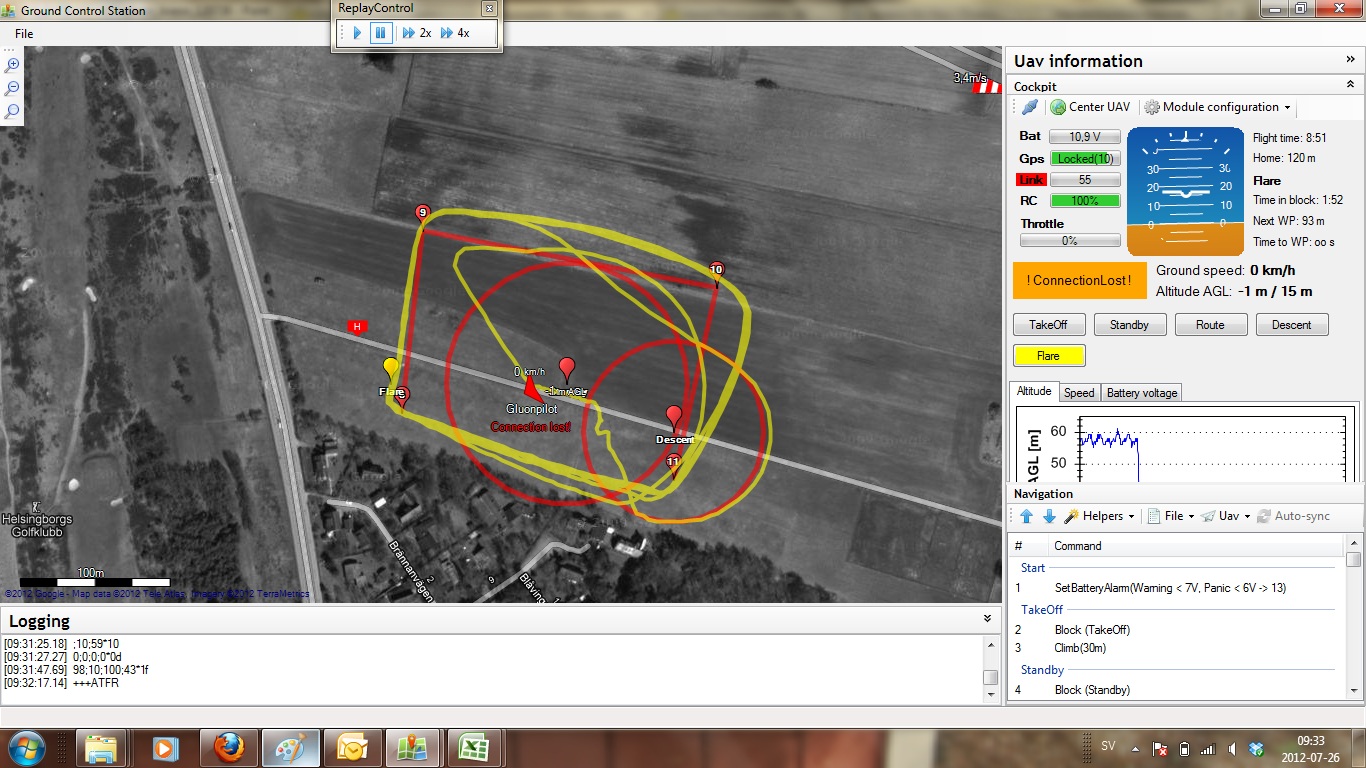Open the Navigation File dropdown
The height and width of the screenshot is (768, 1366).
coord(1170,516)
